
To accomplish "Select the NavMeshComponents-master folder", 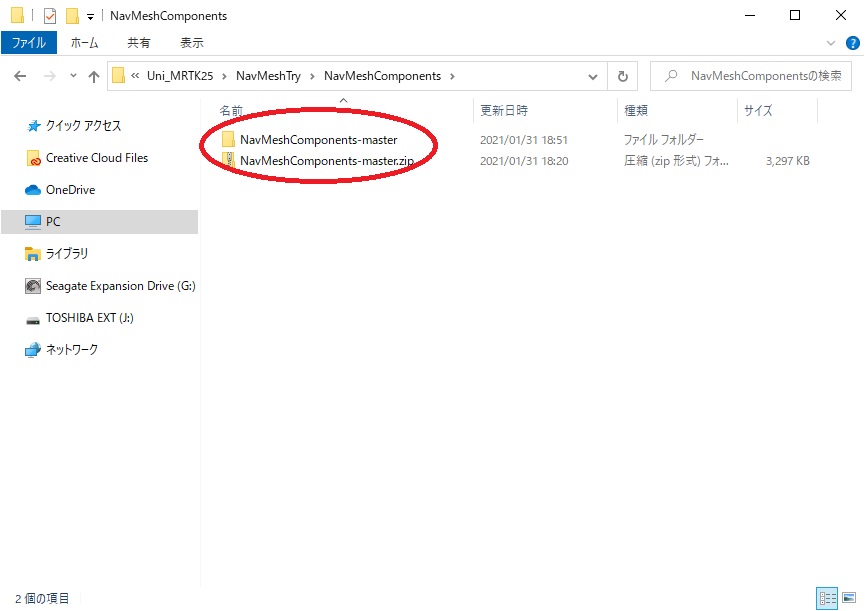I will click(318, 140).
